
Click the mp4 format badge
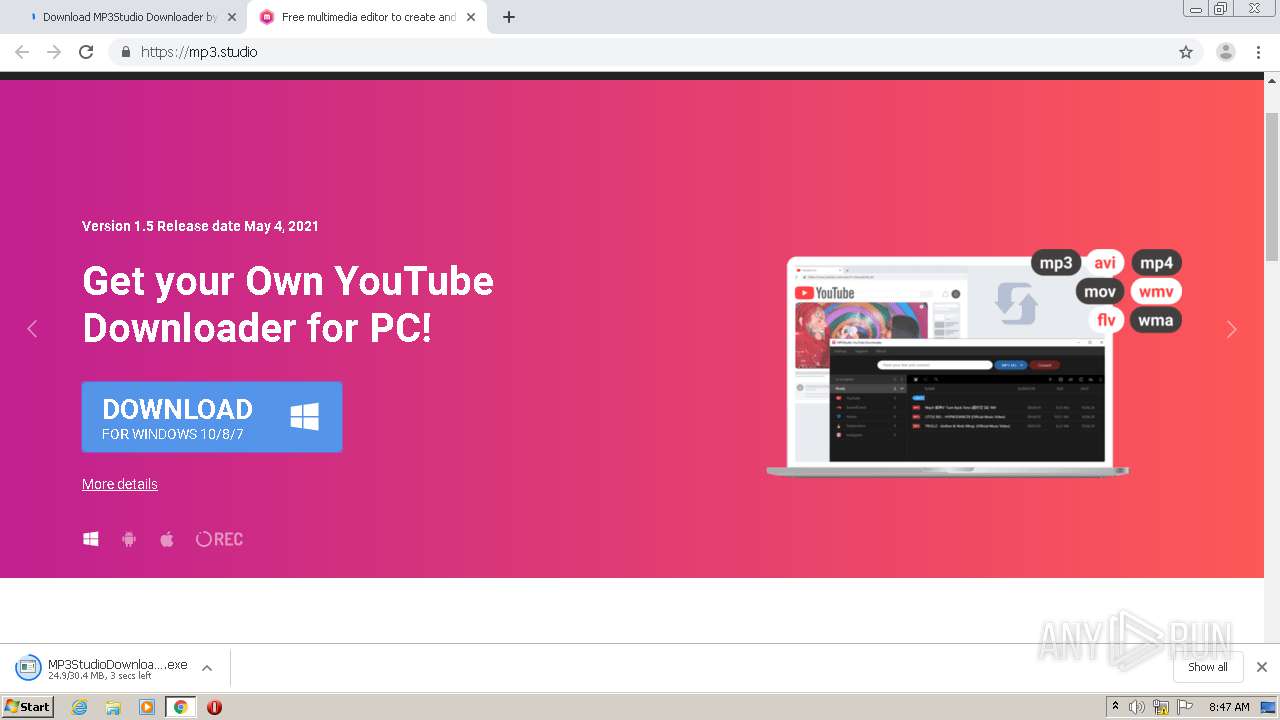coord(1157,263)
